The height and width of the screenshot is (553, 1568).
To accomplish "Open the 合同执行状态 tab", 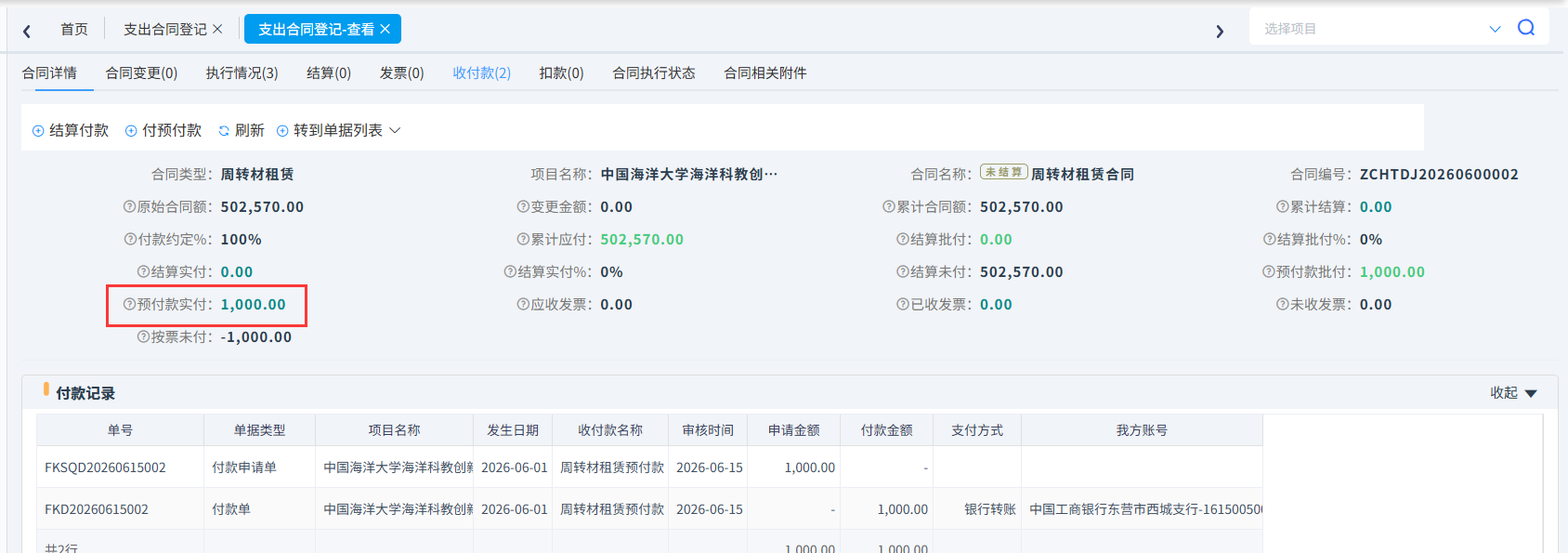I will tap(654, 73).
